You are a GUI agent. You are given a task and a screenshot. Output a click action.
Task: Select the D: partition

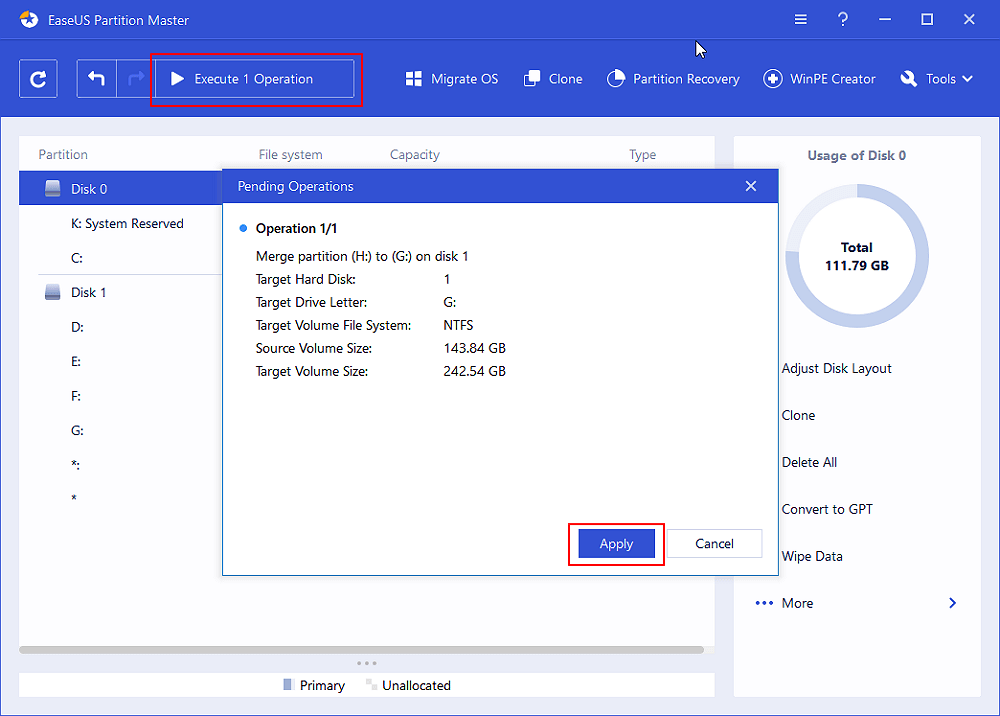[77, 327]
